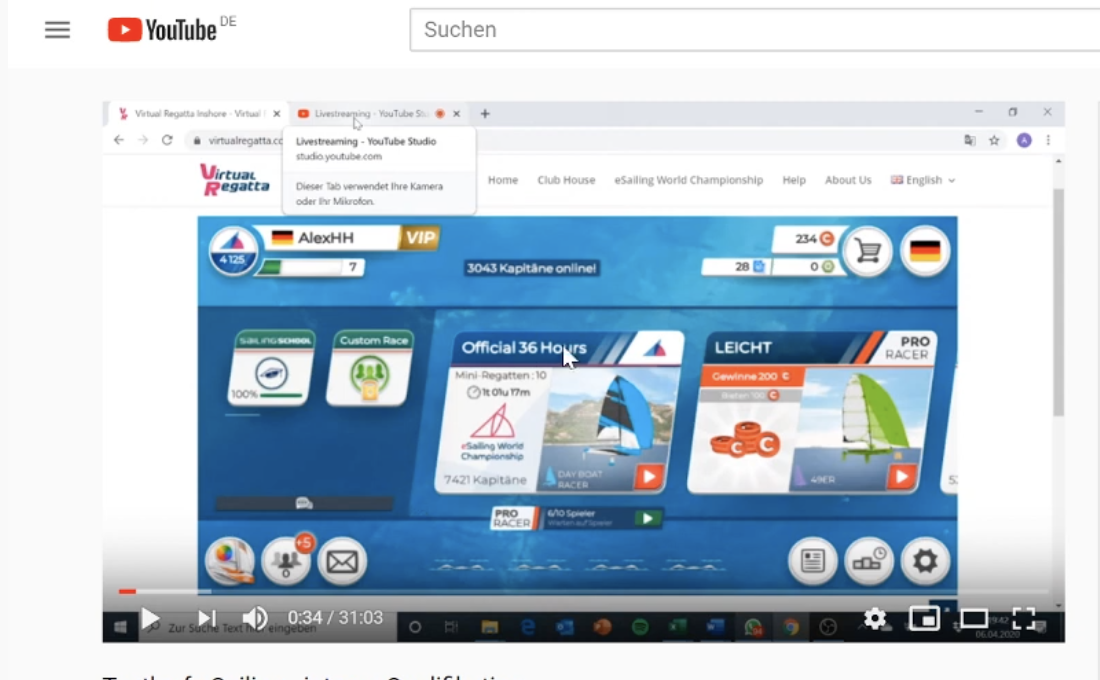
Task: Toggle theater mode on the player
Action: pos(973,618)
